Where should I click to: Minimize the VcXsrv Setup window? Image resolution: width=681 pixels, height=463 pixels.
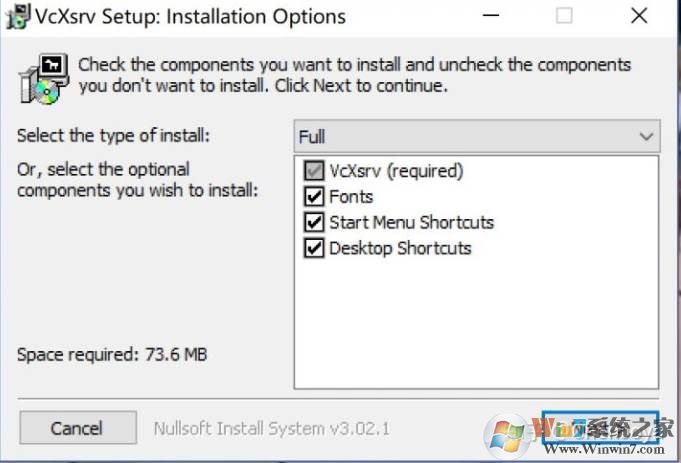490,17
